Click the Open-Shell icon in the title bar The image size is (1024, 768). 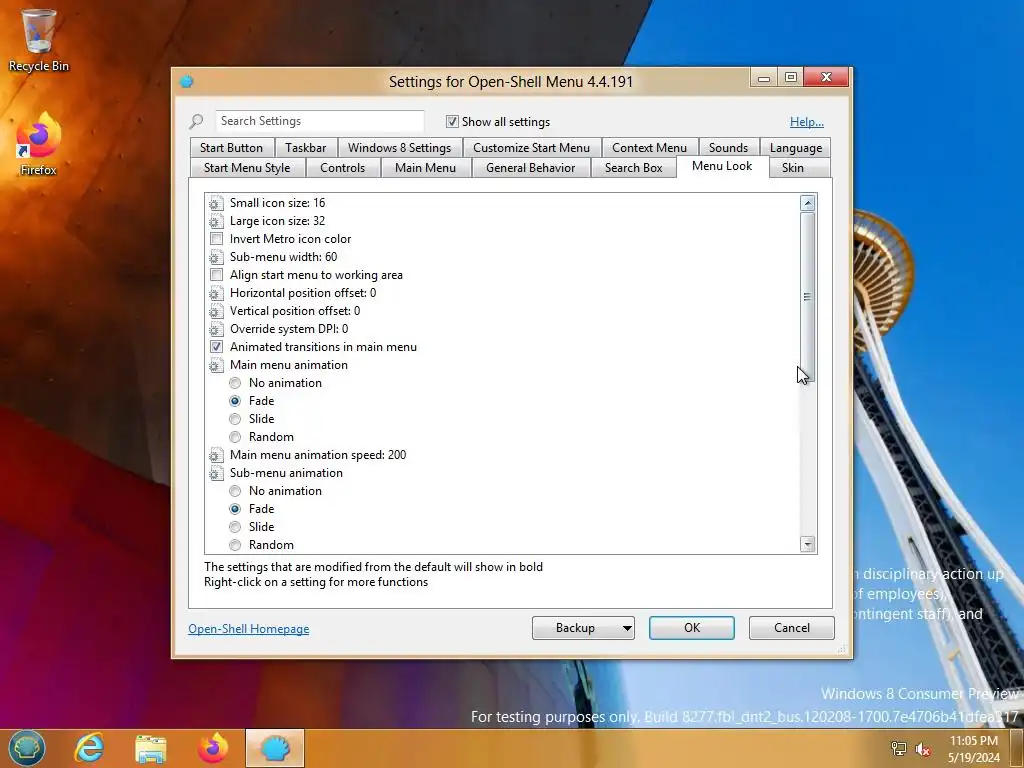click(187, 82)
